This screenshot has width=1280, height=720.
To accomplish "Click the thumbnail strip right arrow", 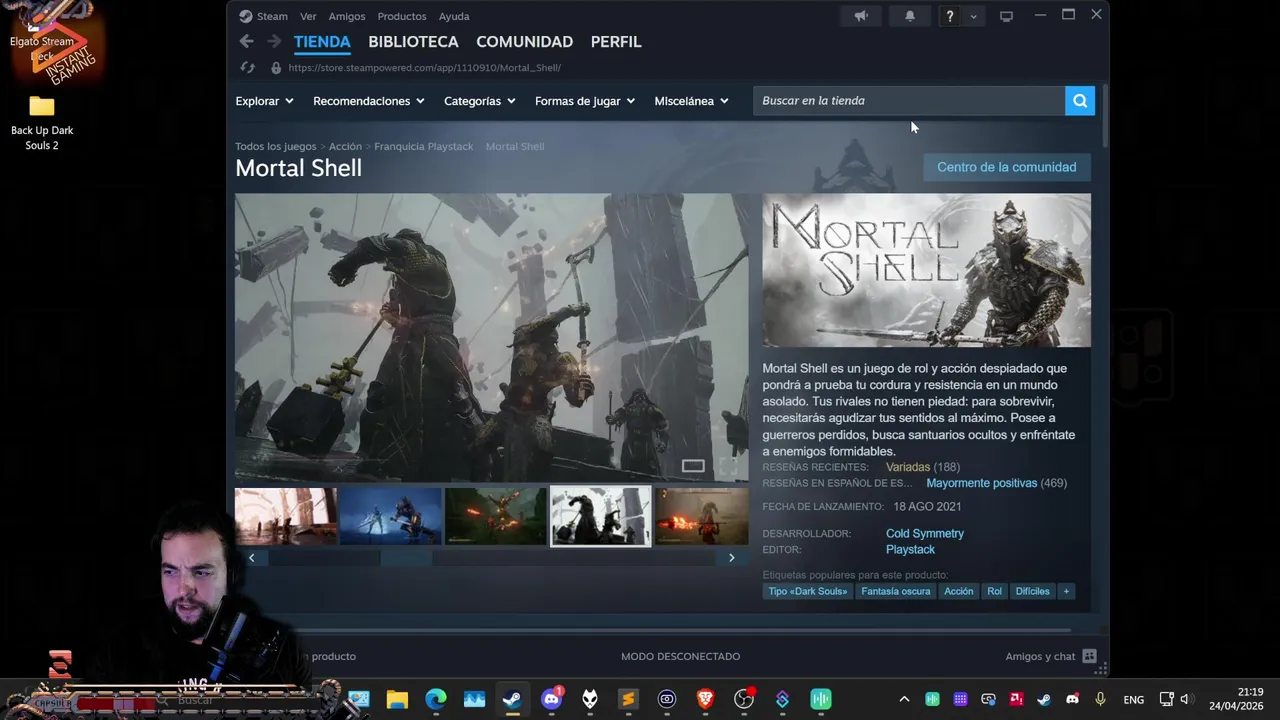I will 732,558.
